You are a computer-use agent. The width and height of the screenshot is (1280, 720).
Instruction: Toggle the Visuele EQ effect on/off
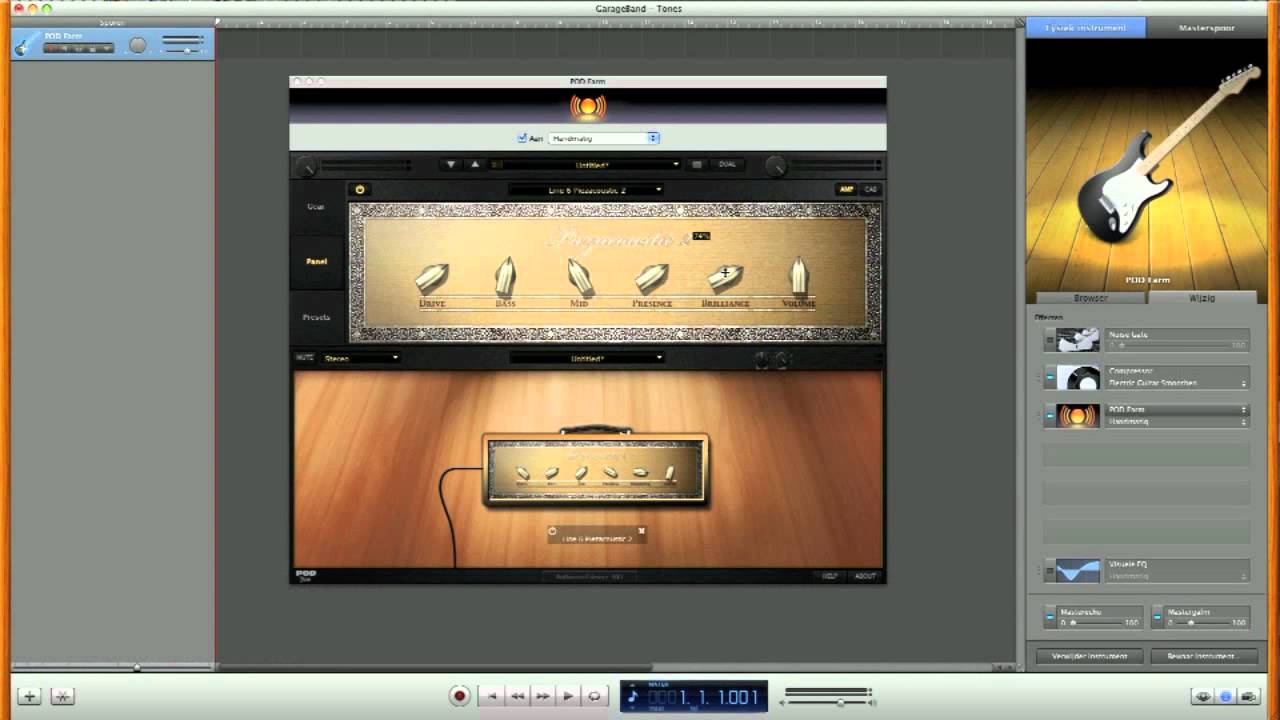point(1049,571)
